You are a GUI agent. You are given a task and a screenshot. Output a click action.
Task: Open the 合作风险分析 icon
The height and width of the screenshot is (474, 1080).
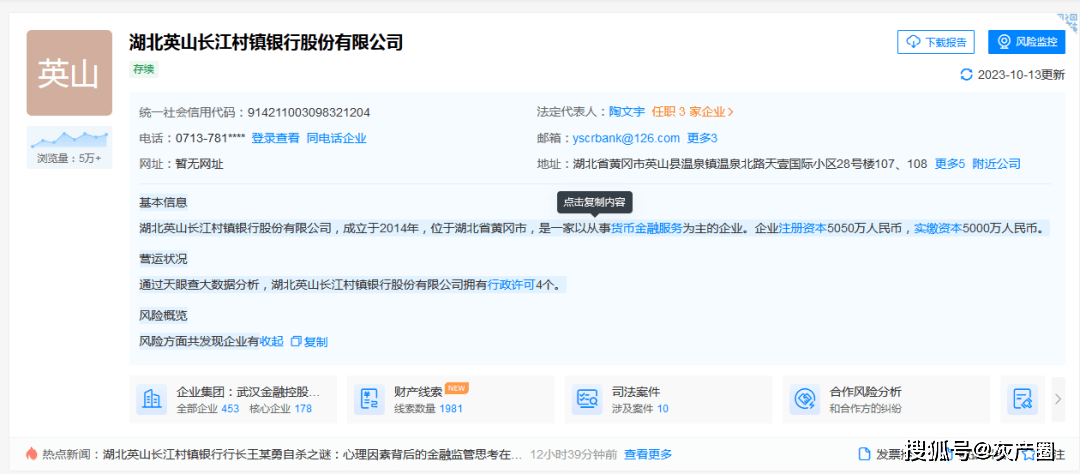tap(804, 399)
